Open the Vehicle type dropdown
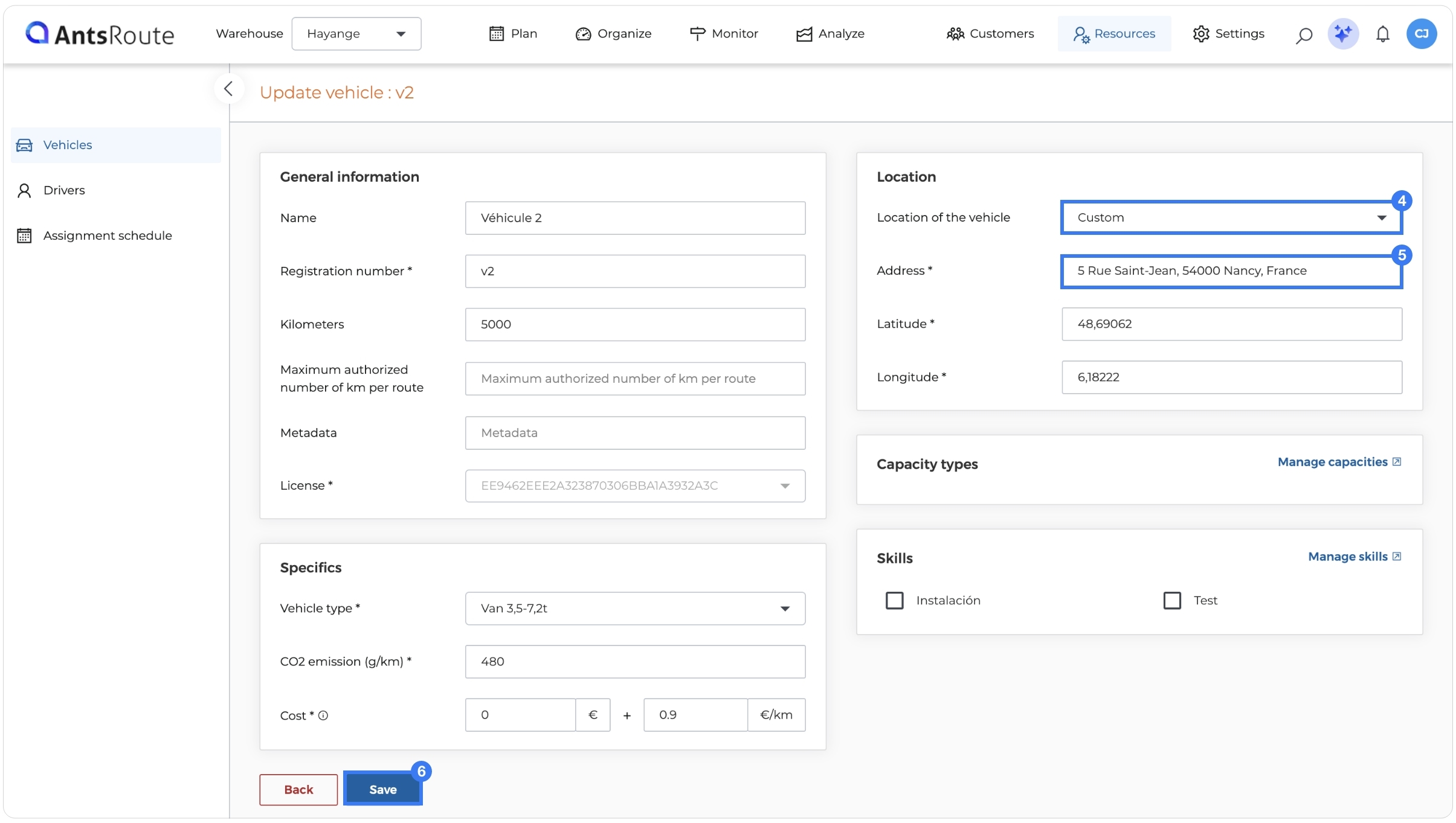 [635, 608]
